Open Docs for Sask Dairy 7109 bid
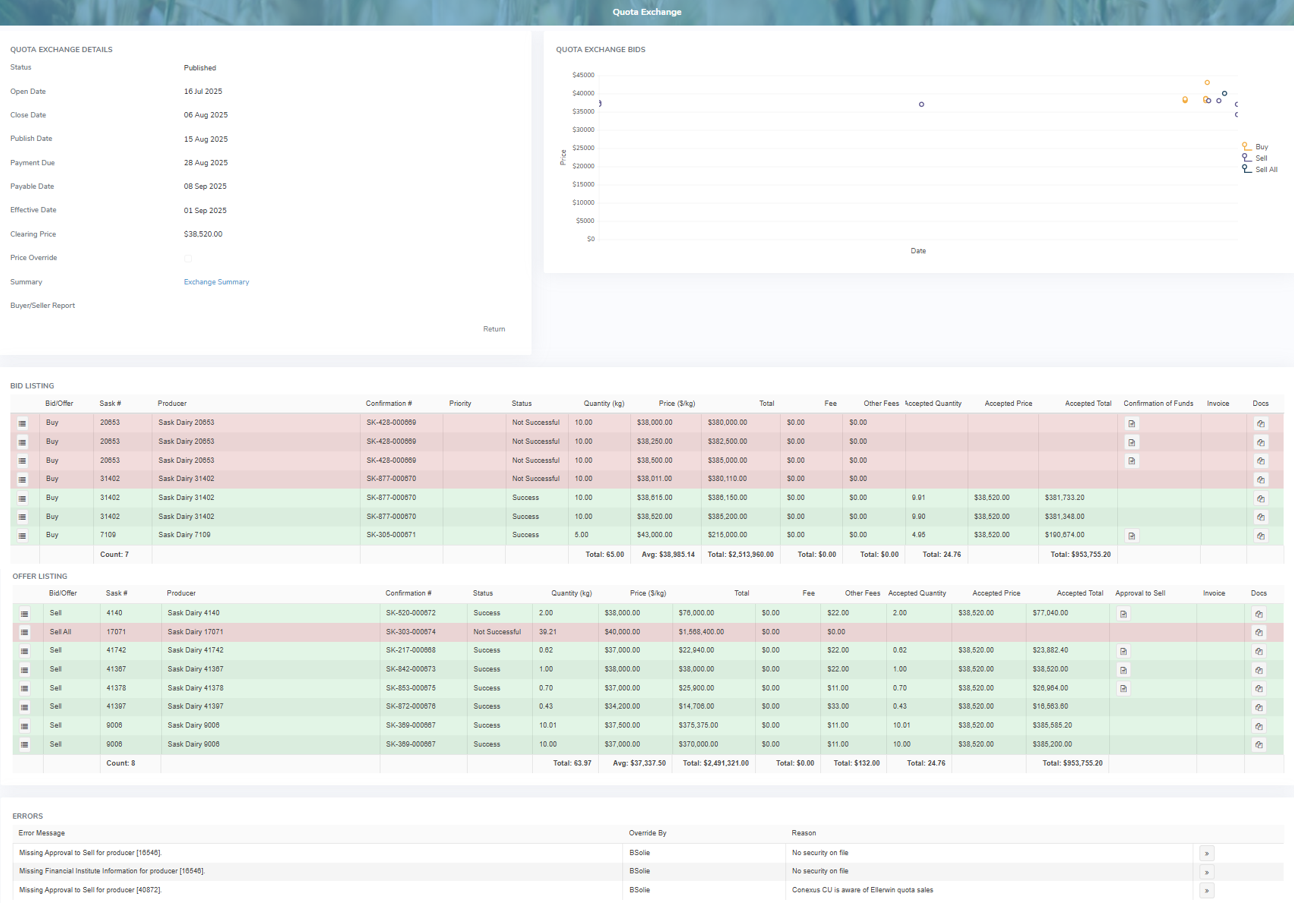1294x904 pixels. pyautogui.click(x=1260, y=536)
